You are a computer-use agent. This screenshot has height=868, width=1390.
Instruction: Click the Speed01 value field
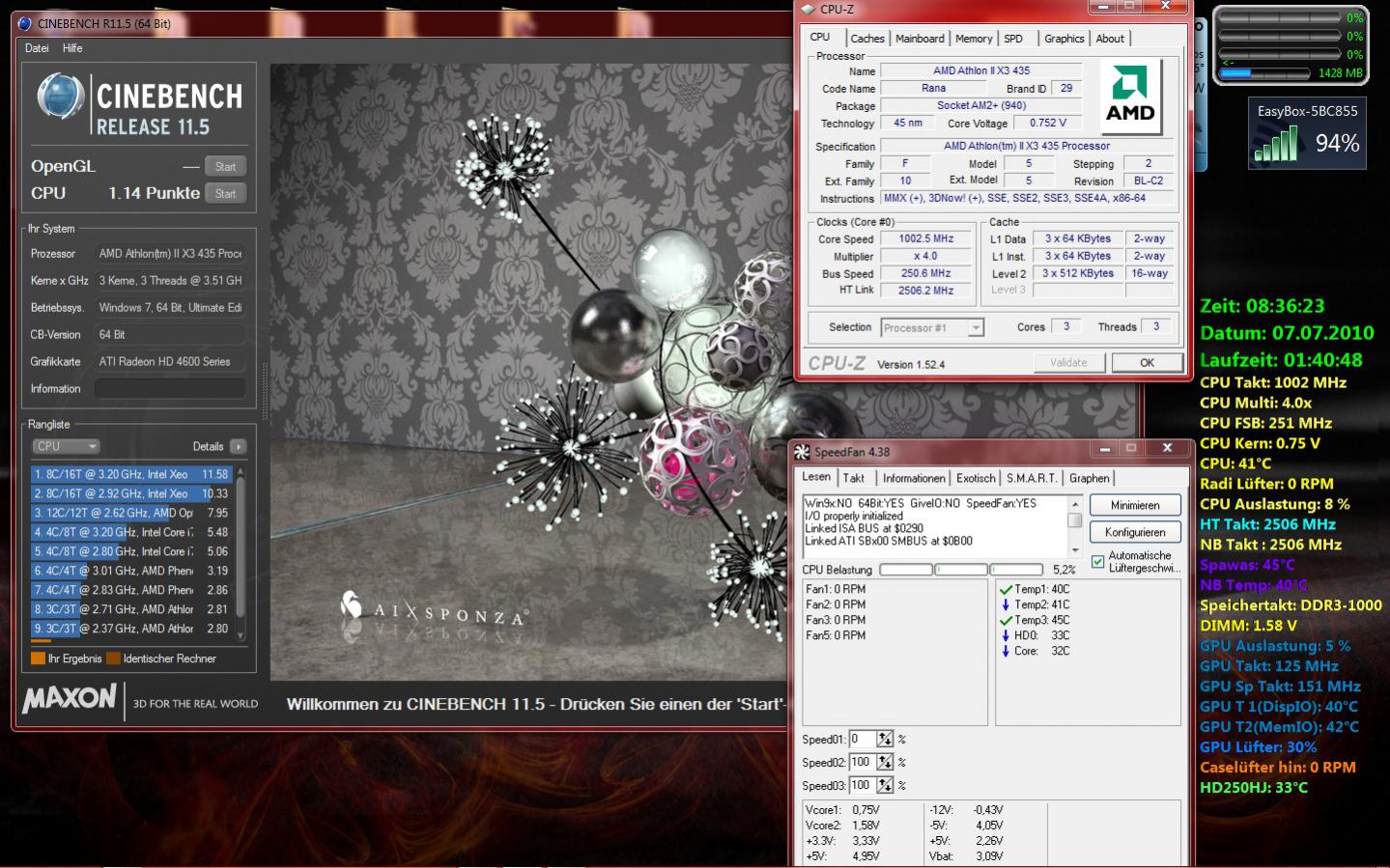coord(863,739)
